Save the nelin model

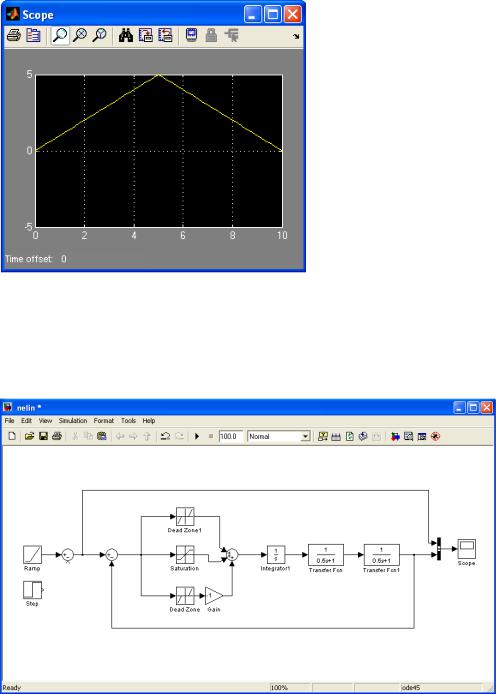click(43, 436)
